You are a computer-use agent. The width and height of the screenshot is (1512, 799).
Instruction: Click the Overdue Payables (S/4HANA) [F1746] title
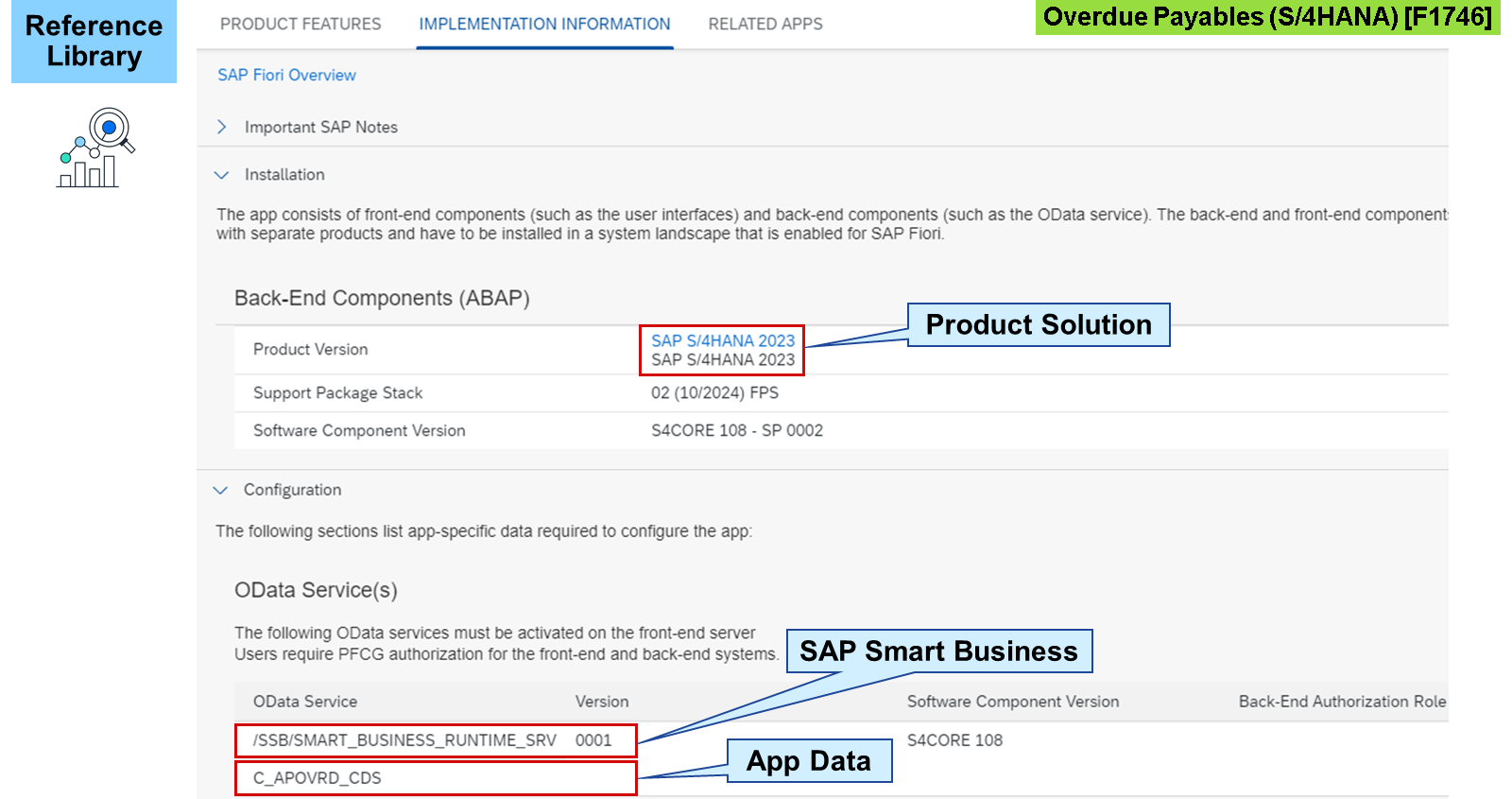pyautogui.click(x=1267, y=17)
